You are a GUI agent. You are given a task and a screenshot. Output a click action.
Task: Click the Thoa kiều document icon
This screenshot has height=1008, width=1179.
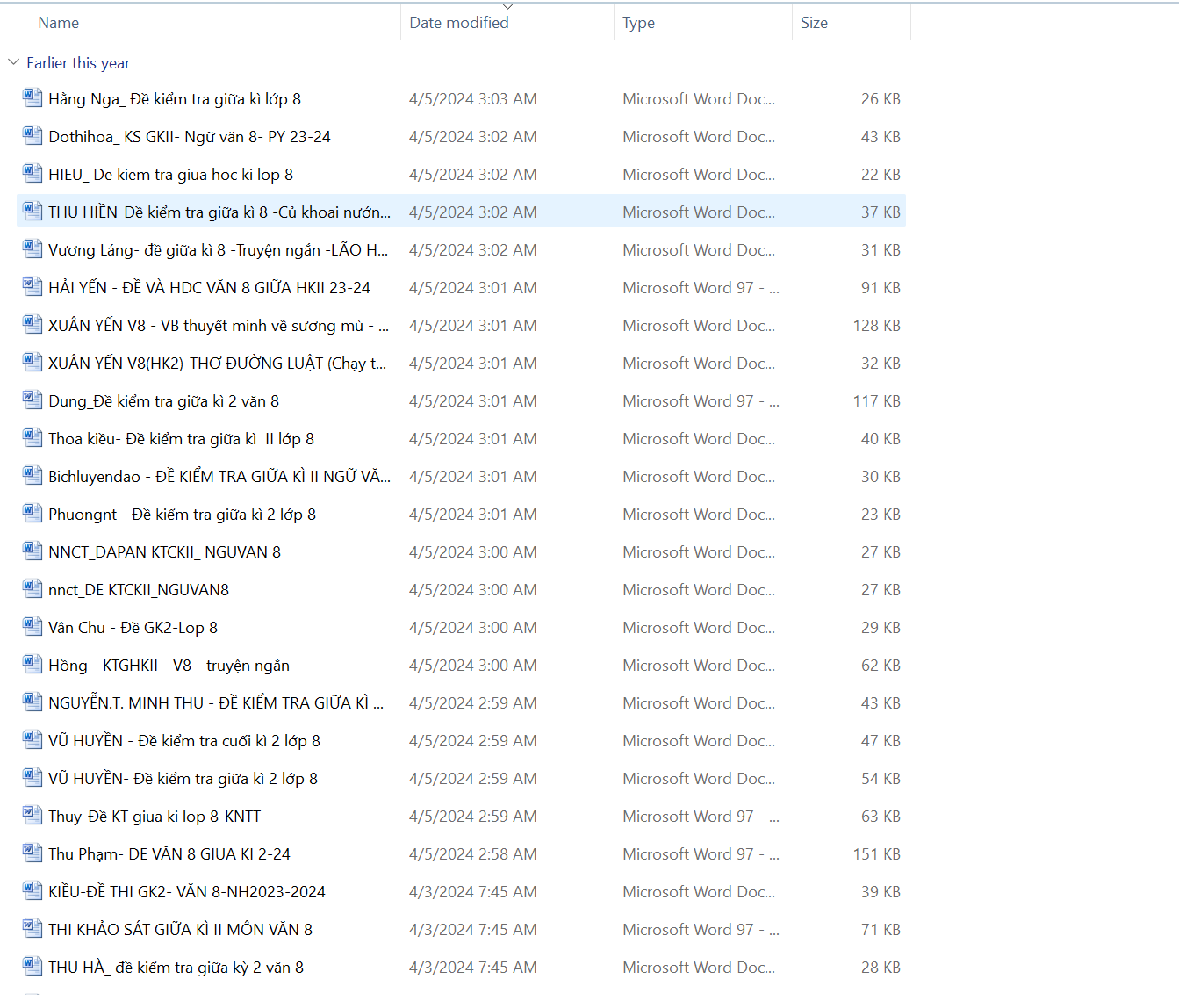[x=32, y=437]
